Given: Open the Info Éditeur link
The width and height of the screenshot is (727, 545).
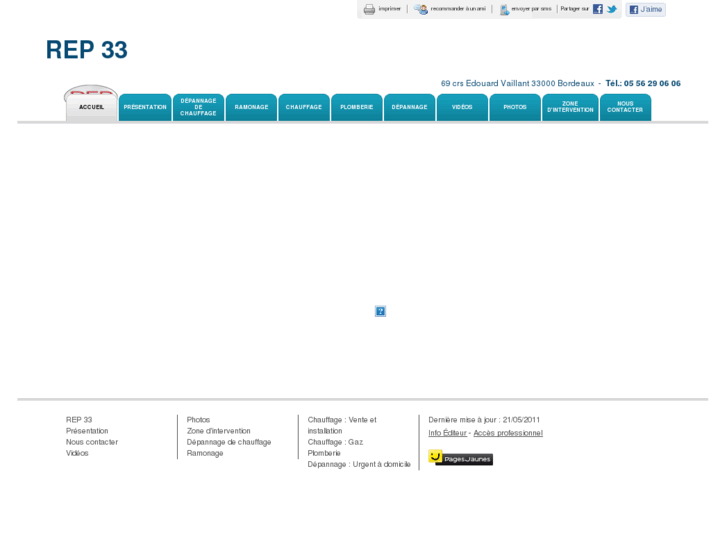Looking at the screenshot, I should point(447,433).
